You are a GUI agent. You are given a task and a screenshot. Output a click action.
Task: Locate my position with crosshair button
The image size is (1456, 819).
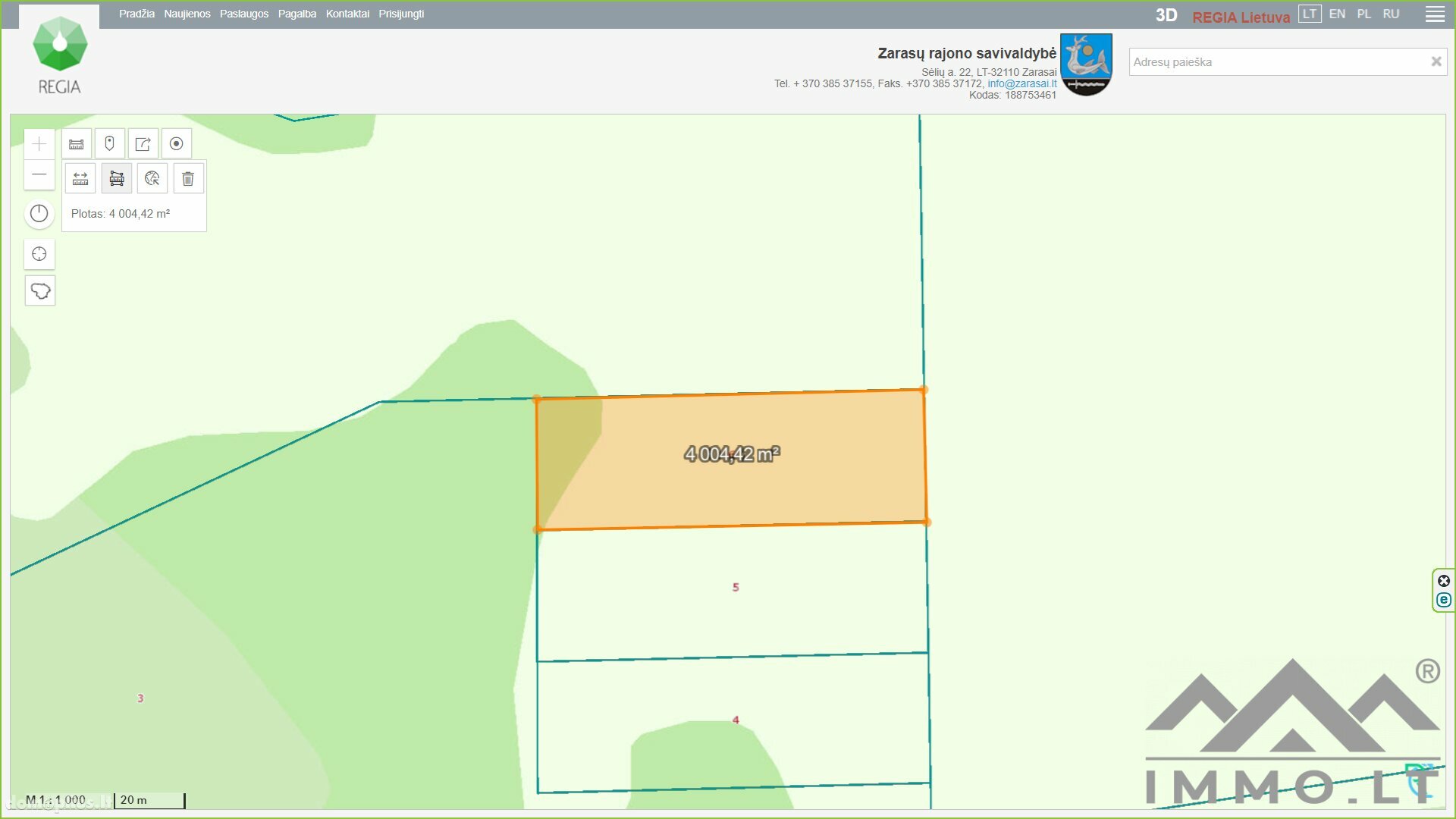[39, 254]
